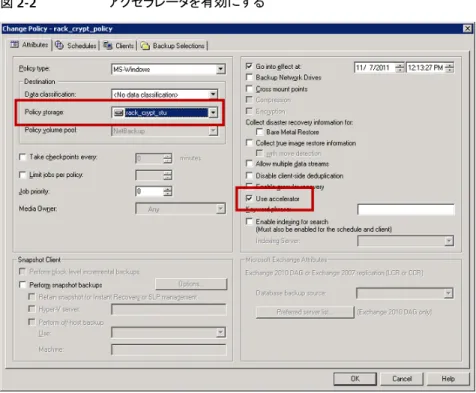Screen dimensions: 476x393
Task: Enable Backup Network Drives checkbox
Action: click(249, 77)
